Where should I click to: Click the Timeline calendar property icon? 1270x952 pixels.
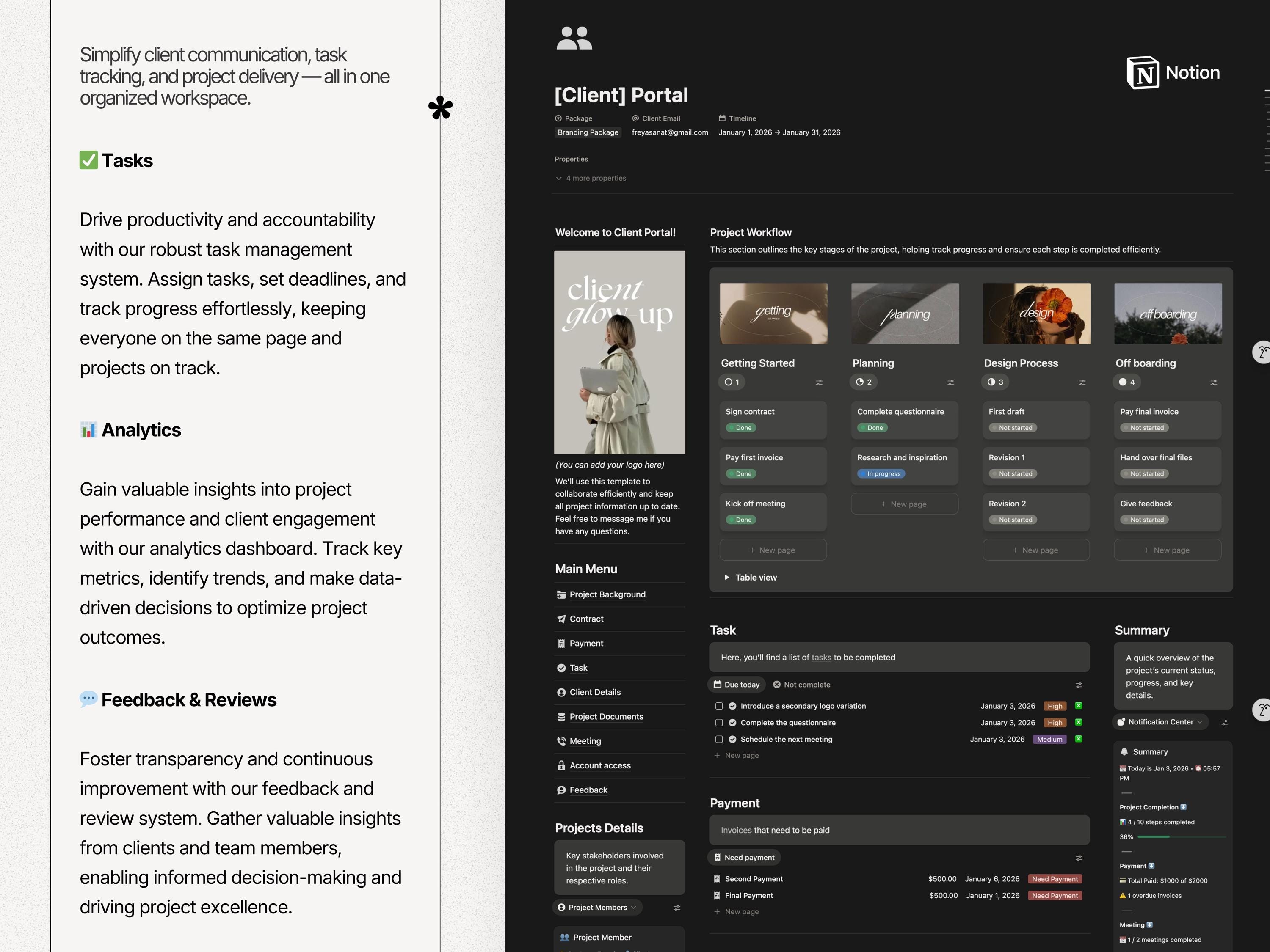pos(722,118)
